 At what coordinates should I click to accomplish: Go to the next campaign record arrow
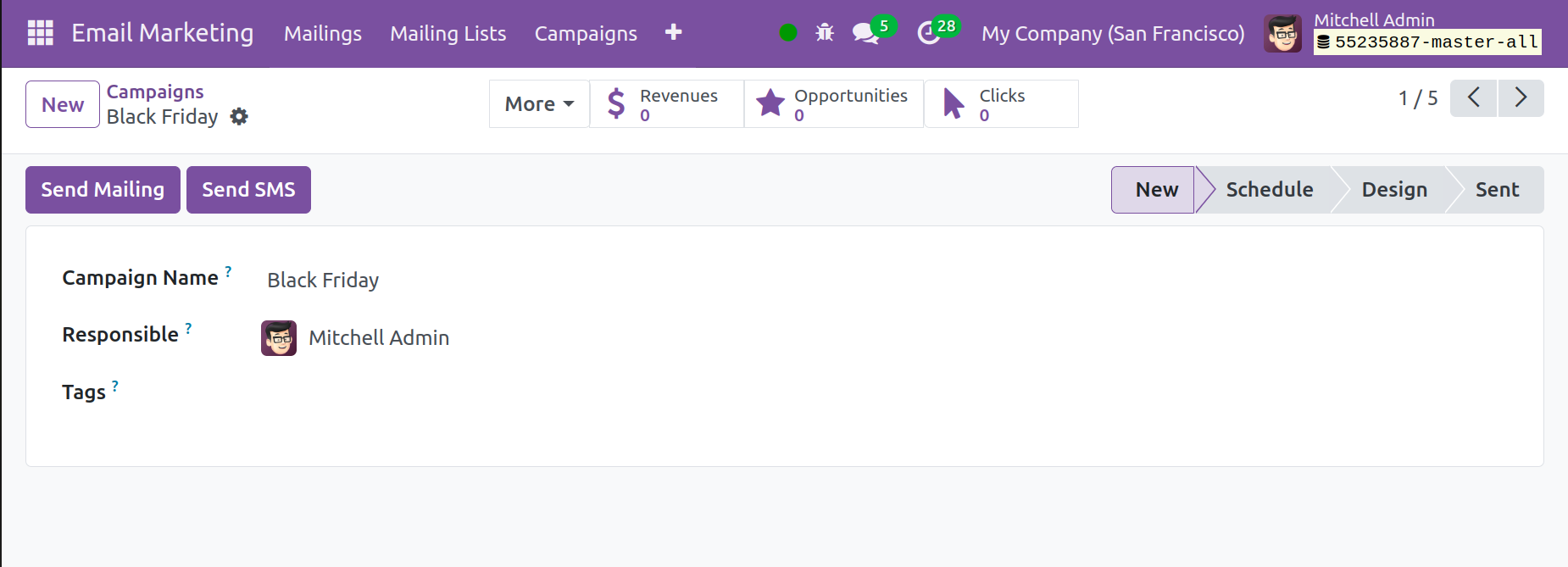pyautogui.click(x=1521, y=98)
